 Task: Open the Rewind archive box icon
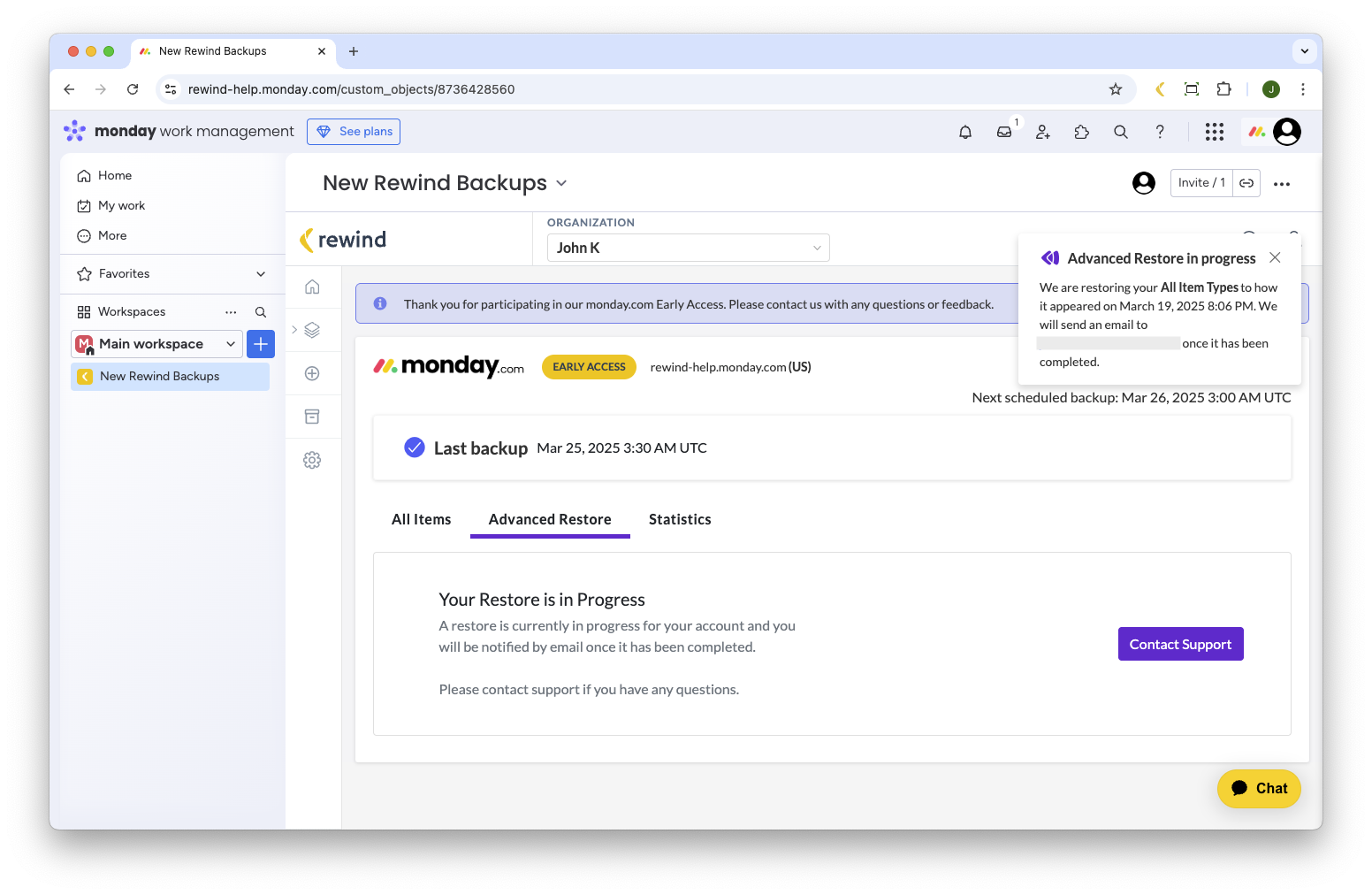coord(312,417)
